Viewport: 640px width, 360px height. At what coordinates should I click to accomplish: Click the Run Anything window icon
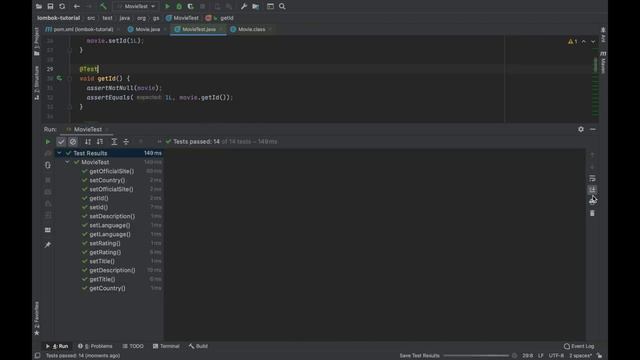point(270,7)
